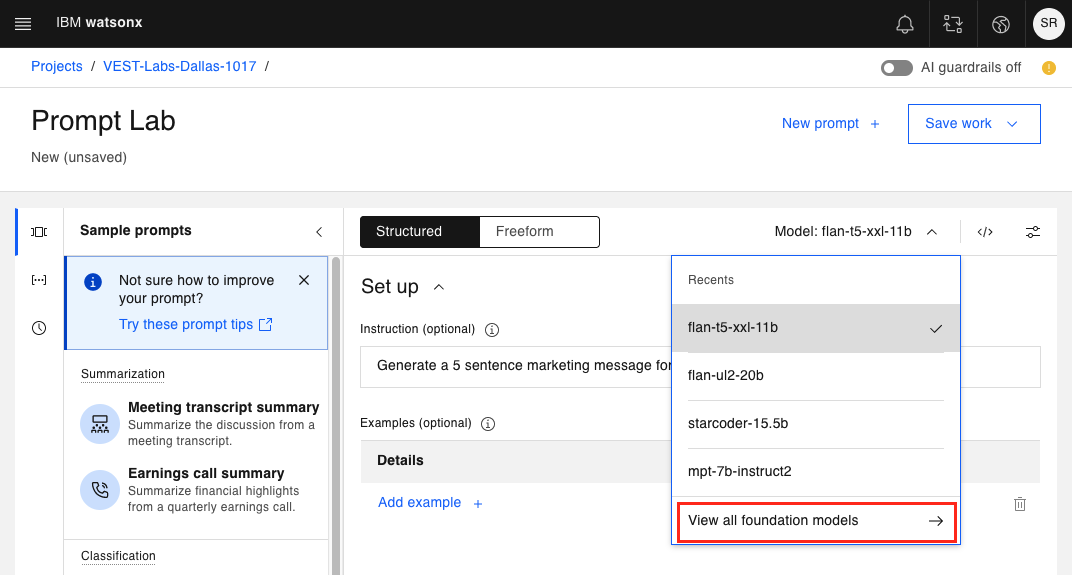Collapse the Set up section
Screen dimensions: 1072x575
(x=439, y=287)
